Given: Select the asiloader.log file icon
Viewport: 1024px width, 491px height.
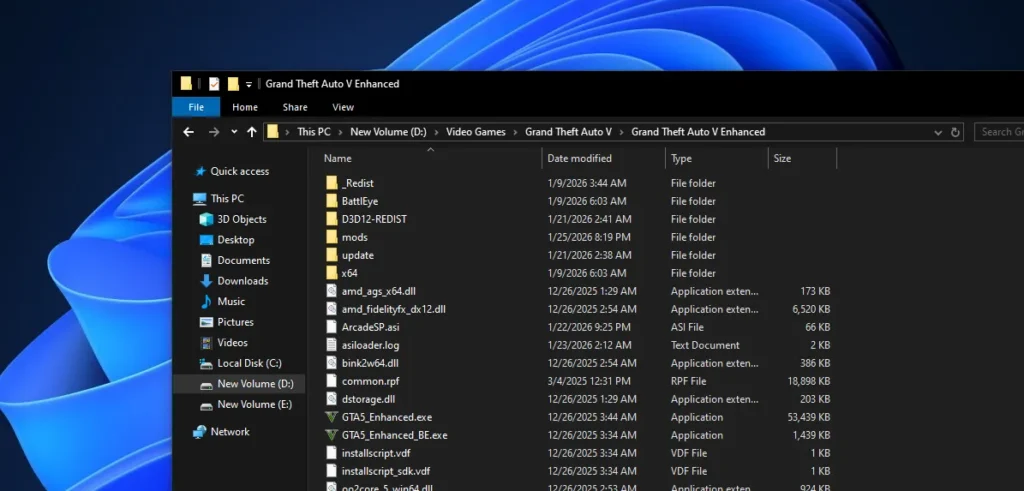Looking at the screenshot, I should coord(332,345).
